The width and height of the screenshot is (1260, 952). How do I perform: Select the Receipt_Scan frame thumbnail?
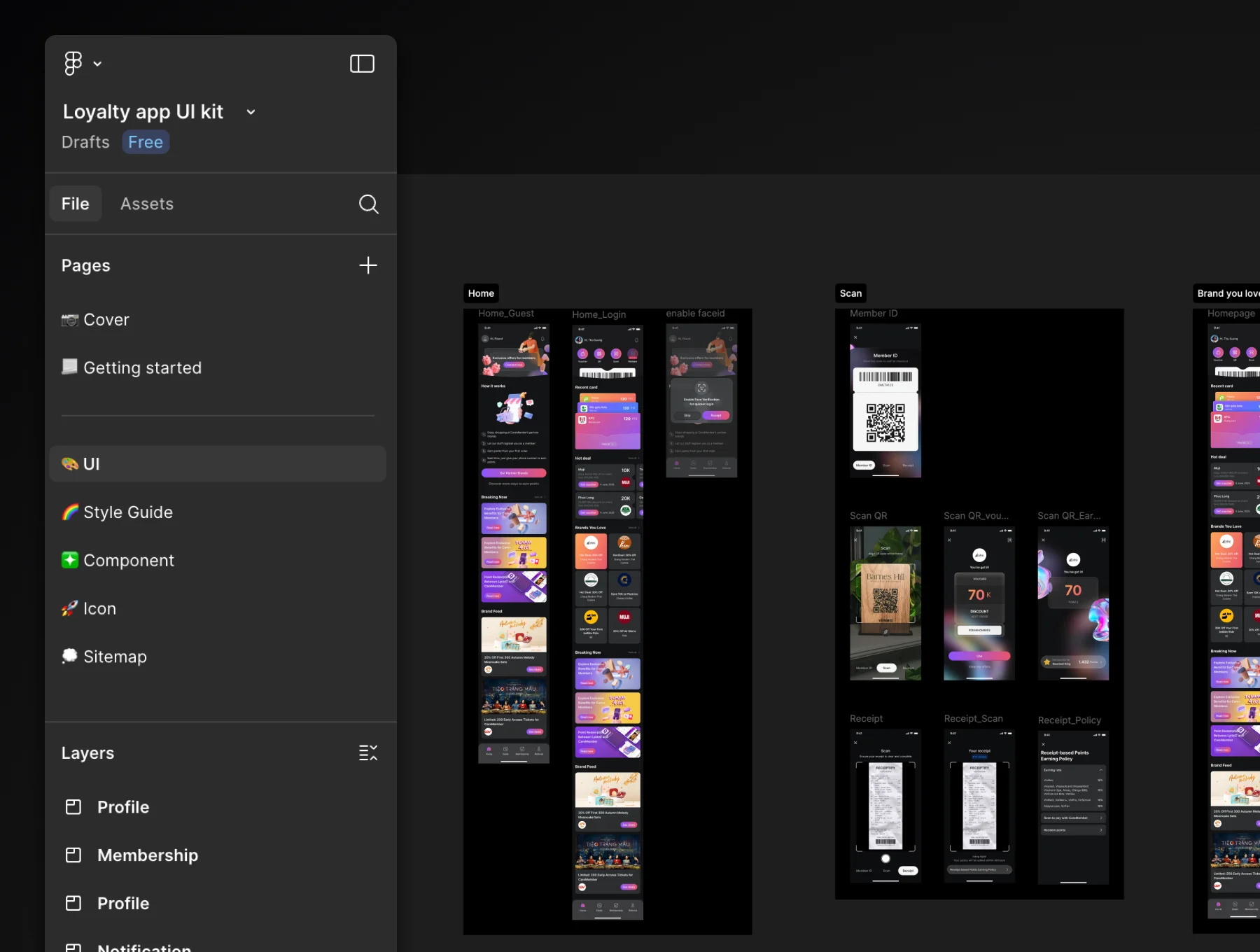pyautogui.click(x=979, y=806)
